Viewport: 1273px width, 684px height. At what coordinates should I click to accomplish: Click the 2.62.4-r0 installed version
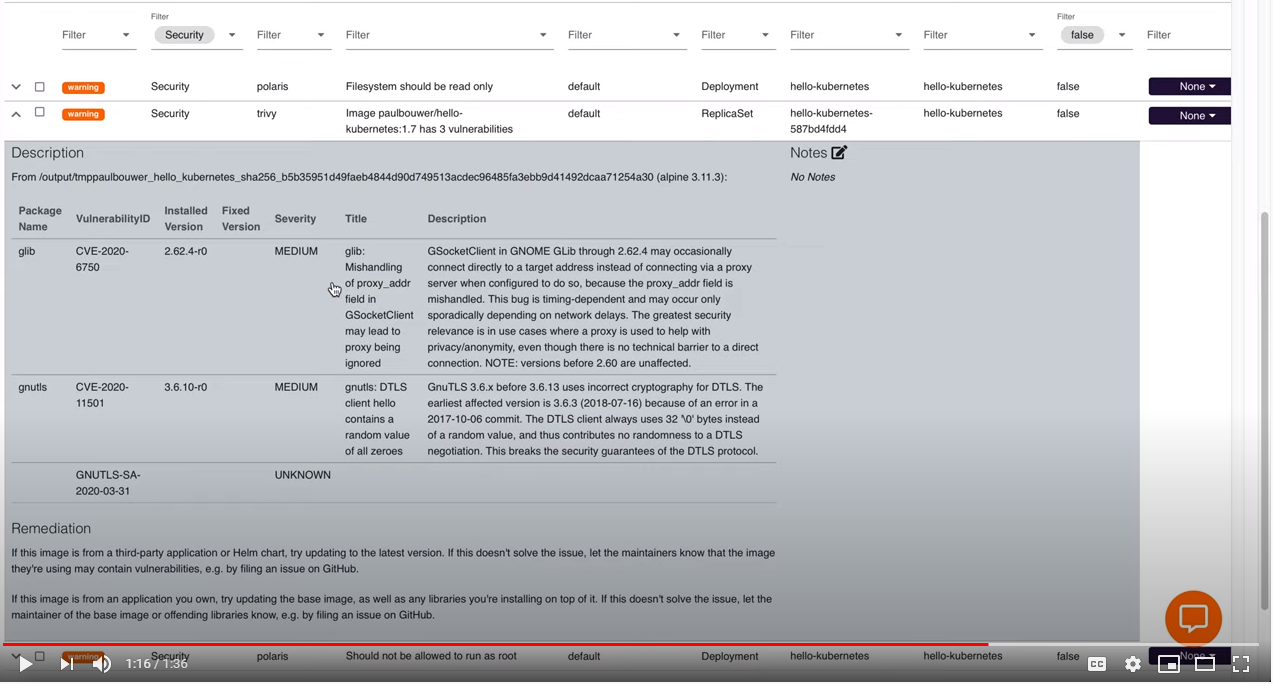[x=186, y=251]
